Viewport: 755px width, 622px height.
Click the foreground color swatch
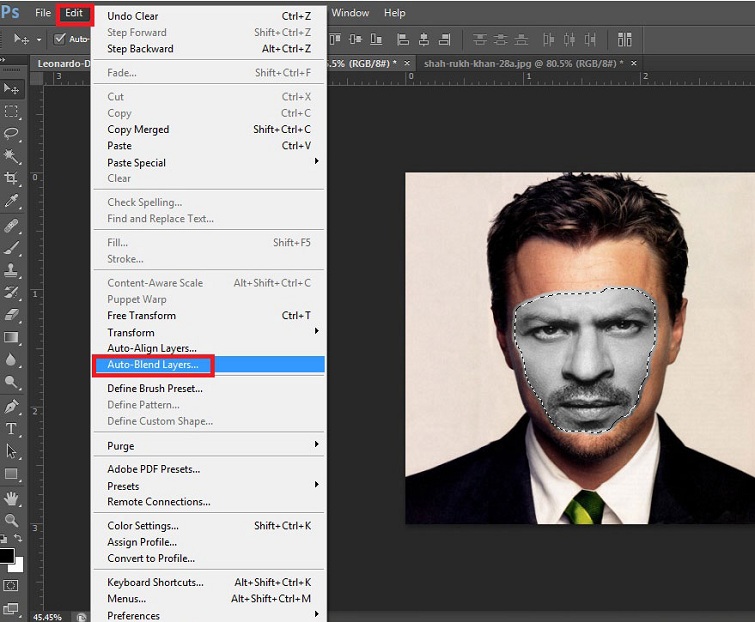pos(6,555)
